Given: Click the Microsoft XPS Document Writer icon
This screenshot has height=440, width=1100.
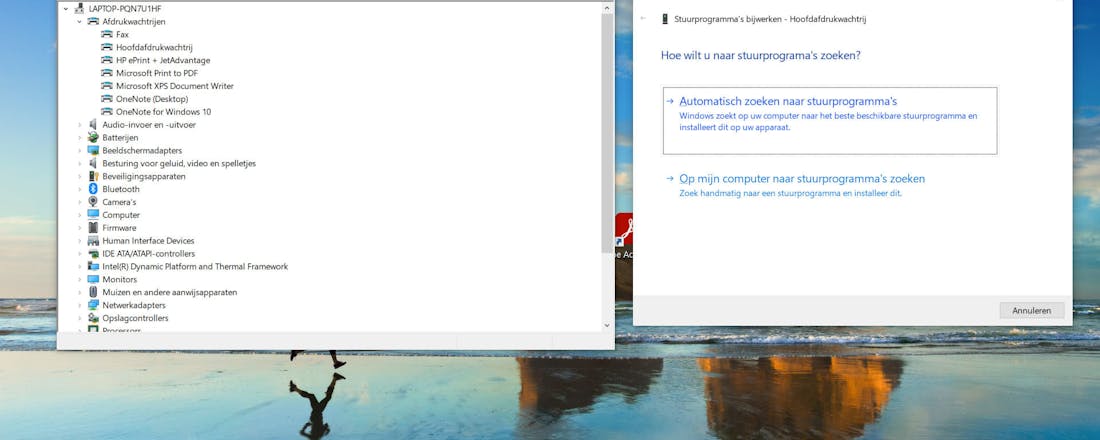Looking at the screenshot, I should (107, 86).
